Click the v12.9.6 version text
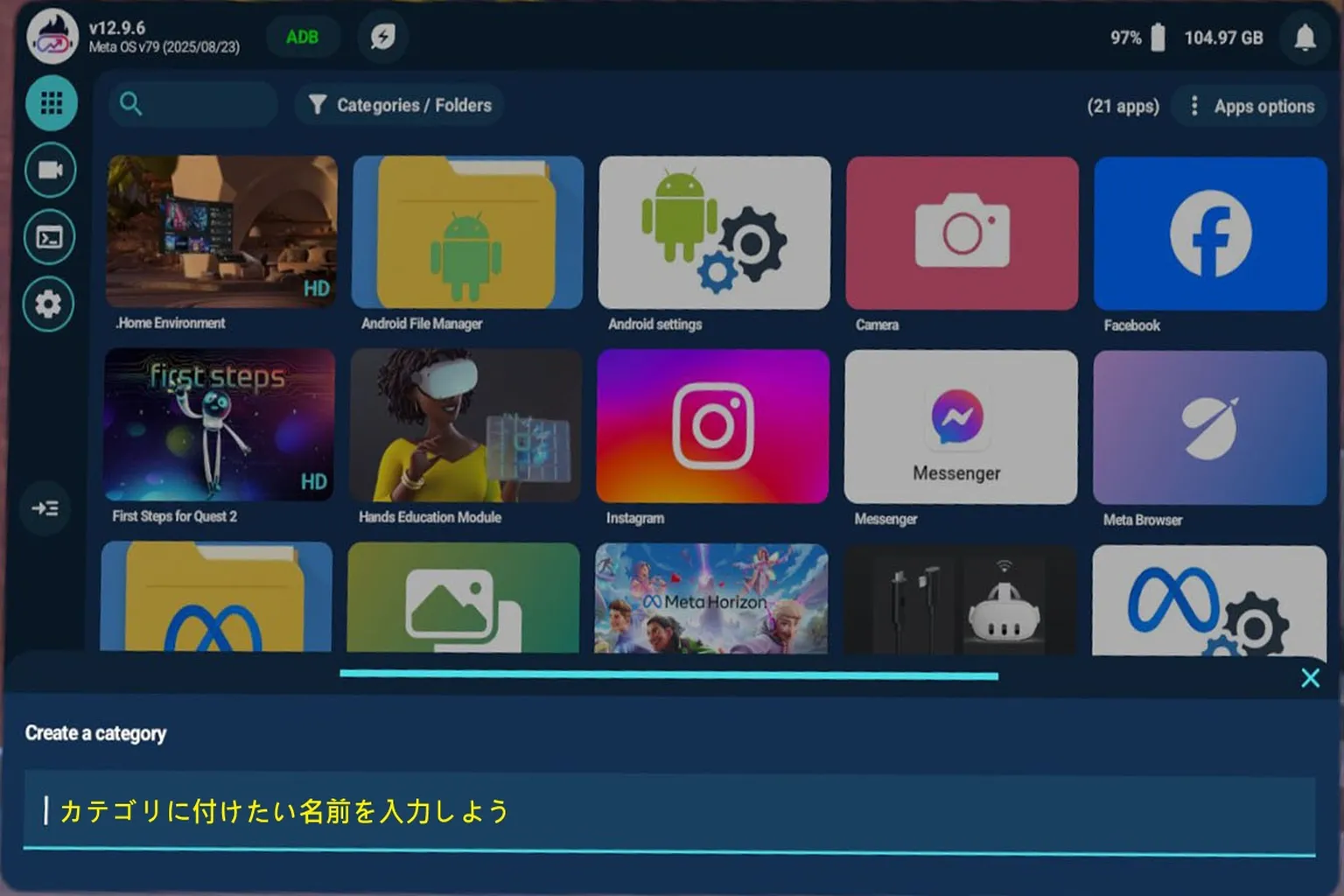Image resolution: width=1344 pixels, height=896 pixels. click(117, 28)
